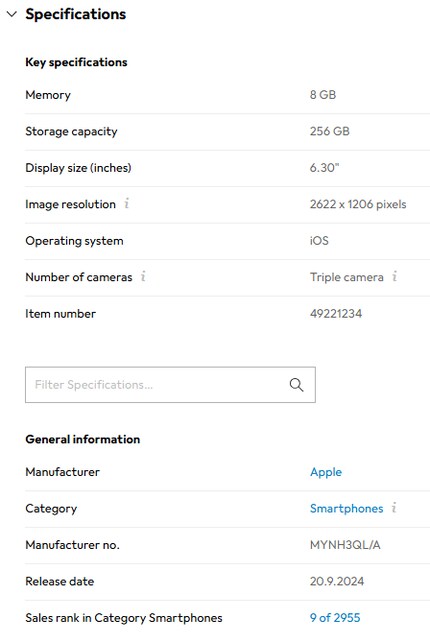The width and height of the screenshot is (430, 642).
Task: Click the magnifier search icon in filter box
Action: pyautogui.click(x=296, y=384)
